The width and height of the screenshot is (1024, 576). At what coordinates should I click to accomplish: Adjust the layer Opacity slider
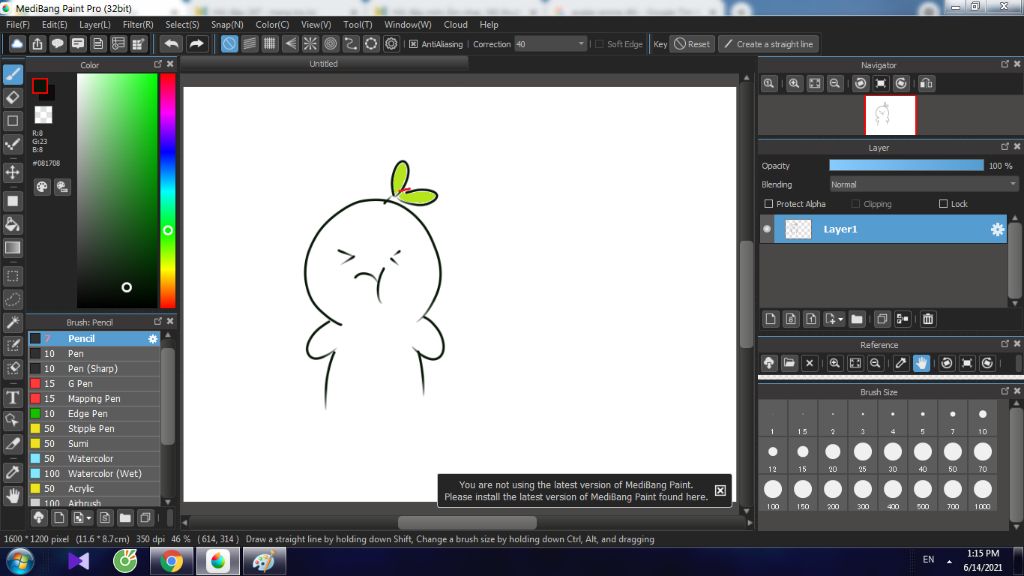[906, 166]
